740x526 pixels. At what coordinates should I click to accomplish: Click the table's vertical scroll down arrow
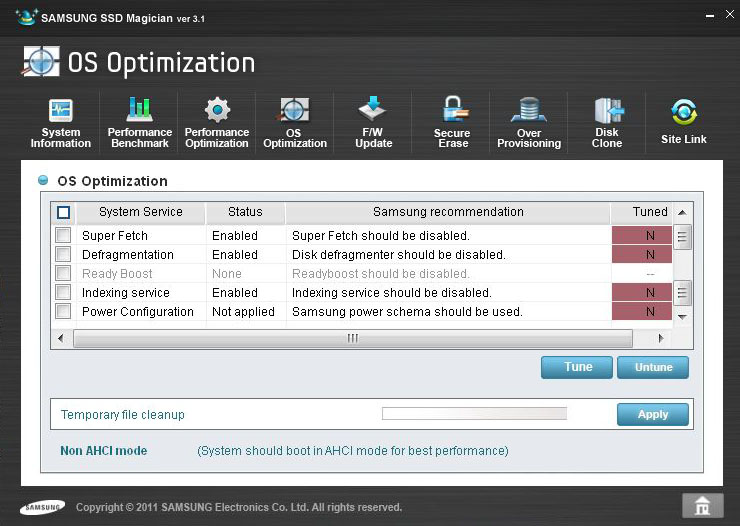tap(682, 317)
